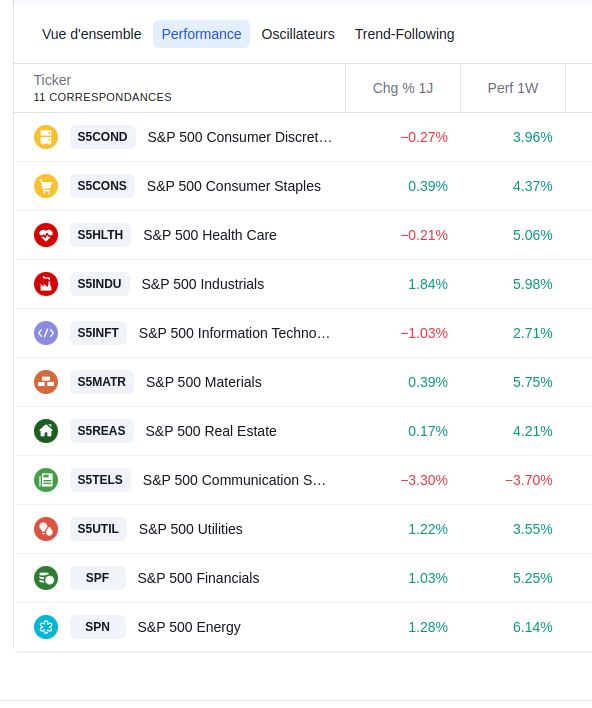592x708 pixels.
Task: Open the SPF ticker badge
Action: 98,578
